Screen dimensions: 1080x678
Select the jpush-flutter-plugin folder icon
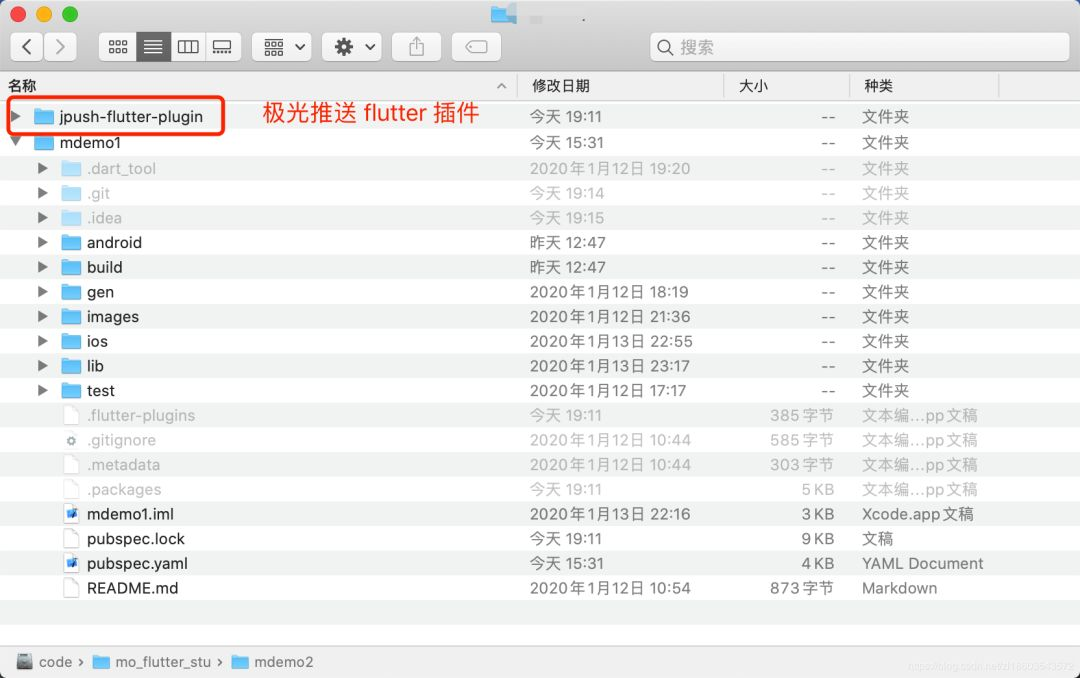click(x=44, y=116)
